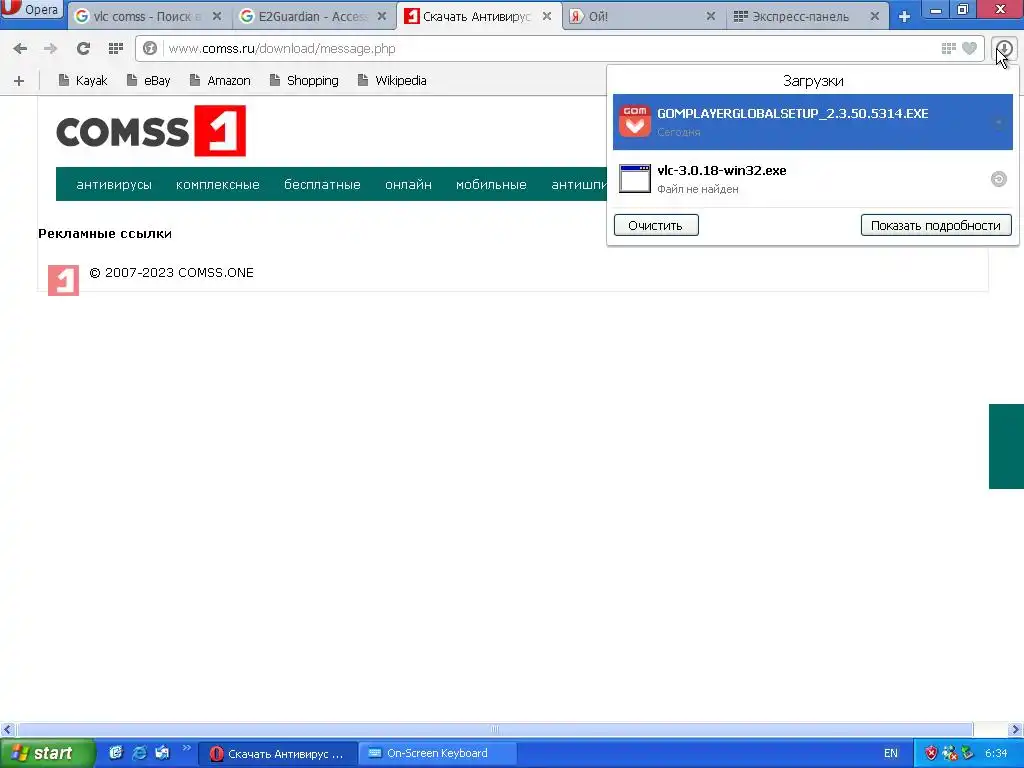
Task: Click the plus to add a bookmark
Action: pos(19,81)
